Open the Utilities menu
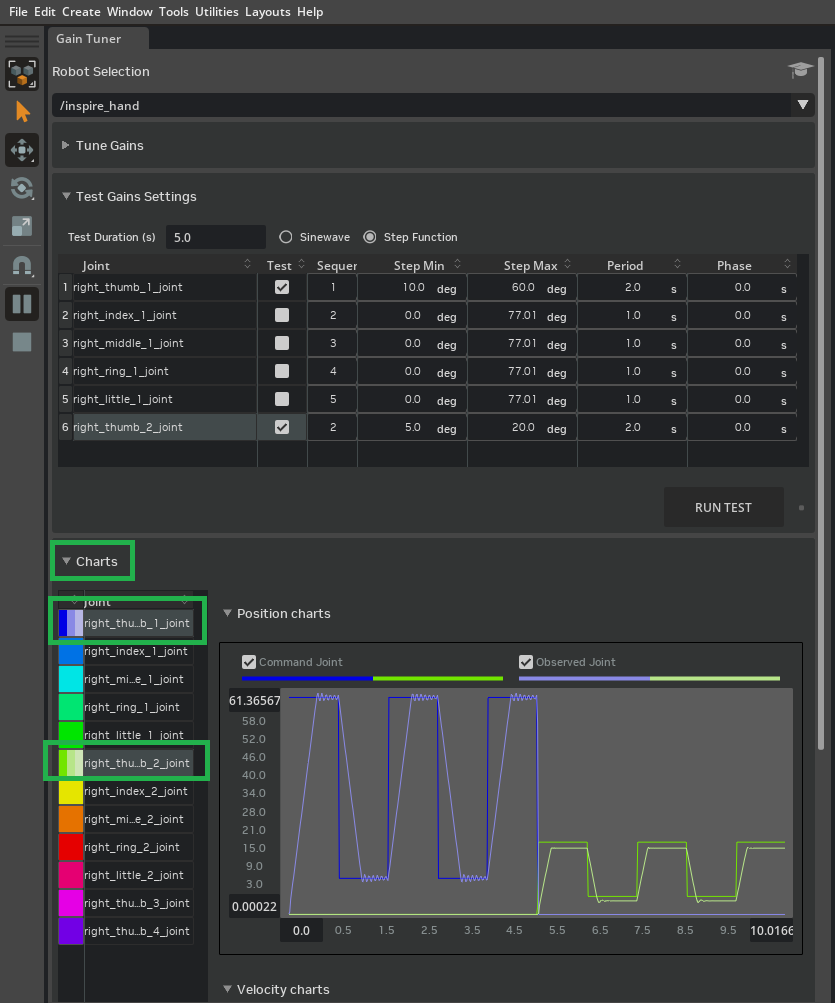The width and height of the screenshot is (835, 1003). tap(216, 12)
